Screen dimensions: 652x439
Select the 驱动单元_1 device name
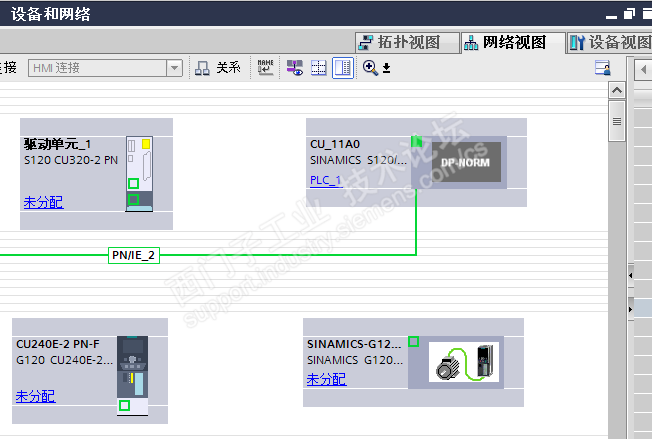click(x=57, y=144)
